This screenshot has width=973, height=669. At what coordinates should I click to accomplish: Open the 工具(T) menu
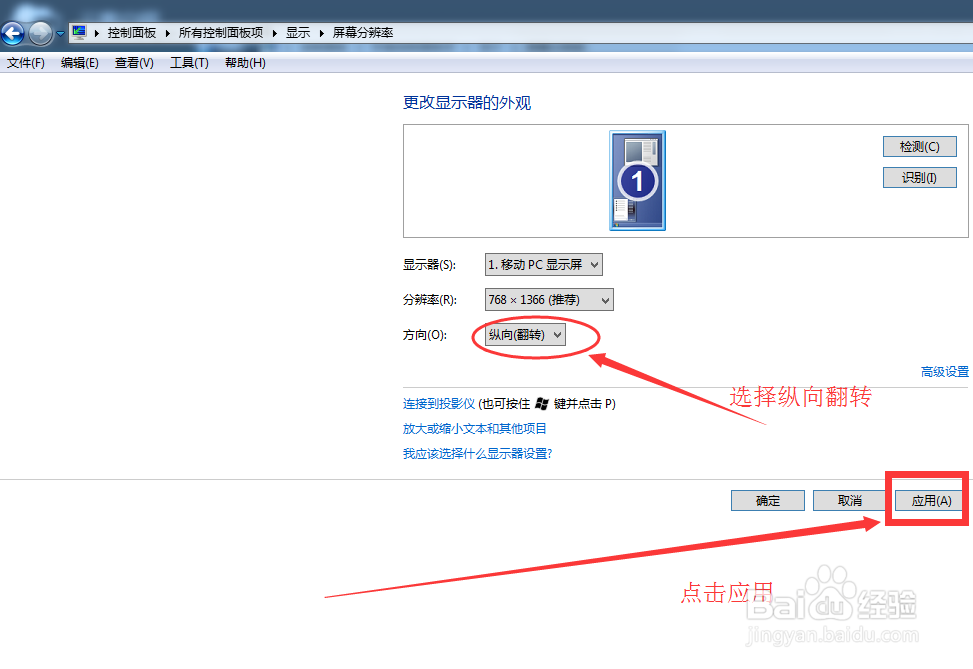[x=188, y=62]
